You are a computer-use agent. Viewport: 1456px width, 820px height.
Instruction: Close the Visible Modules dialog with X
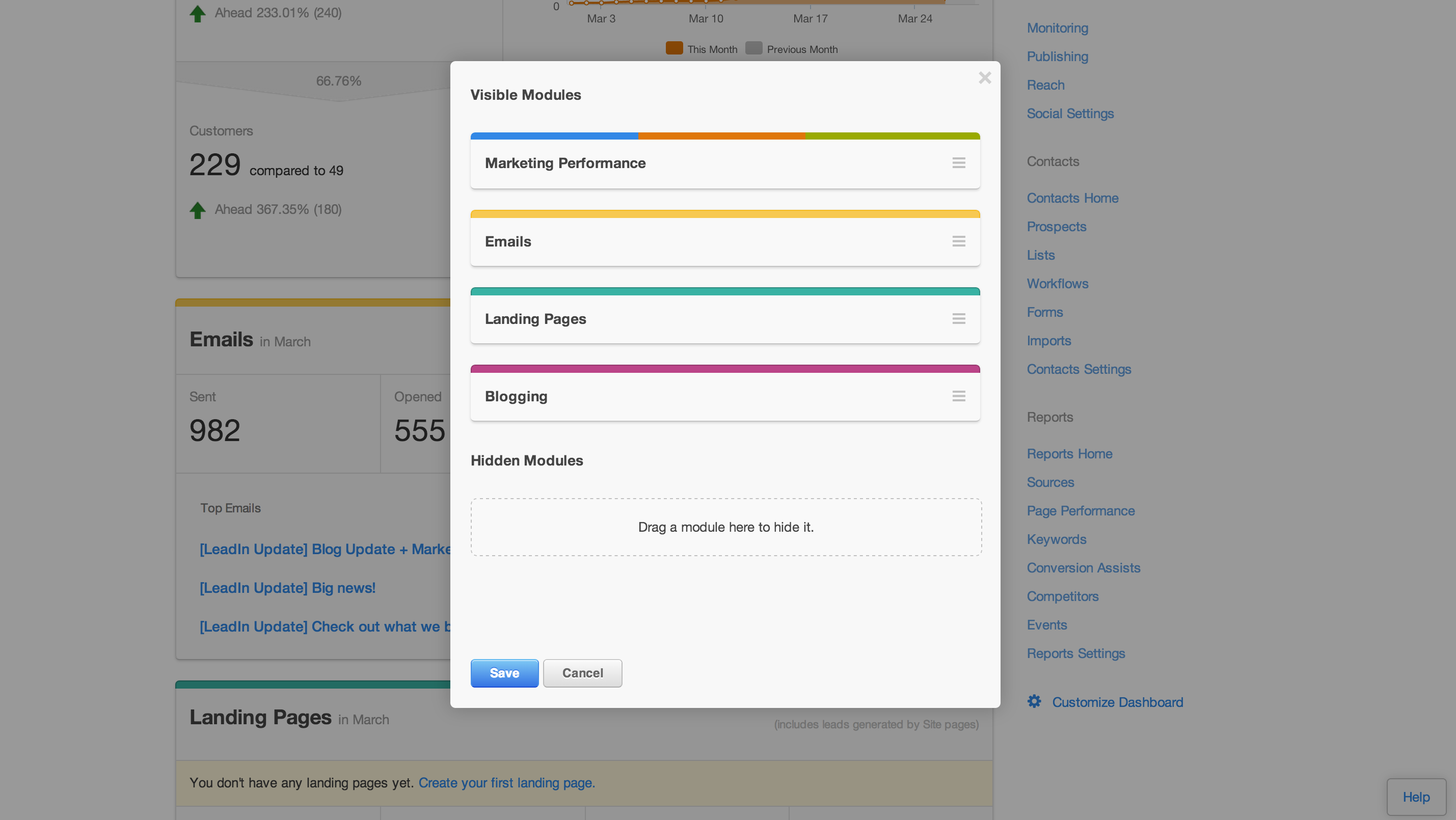tap(985, 77)
